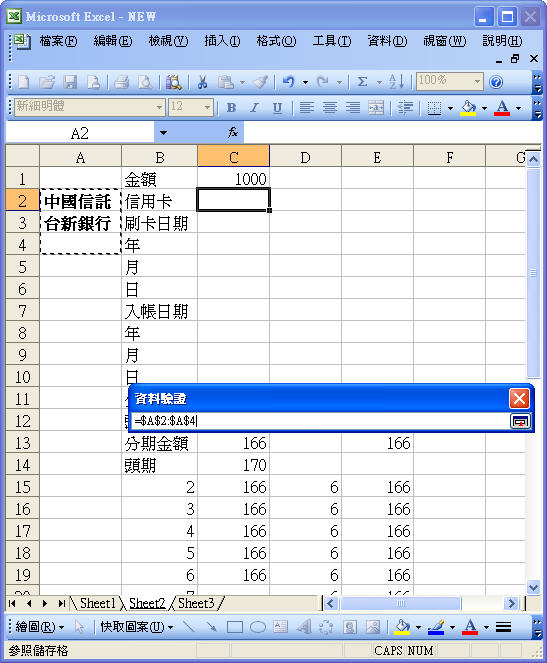Open the 檔案(F) File menu
This screenshot has height=663, width=547.
(58, 41)
